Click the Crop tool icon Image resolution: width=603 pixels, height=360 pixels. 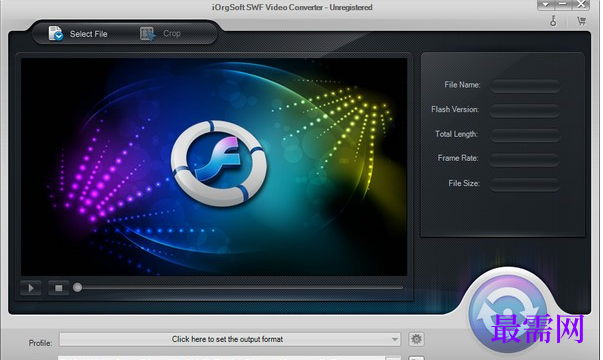[148, 34]
